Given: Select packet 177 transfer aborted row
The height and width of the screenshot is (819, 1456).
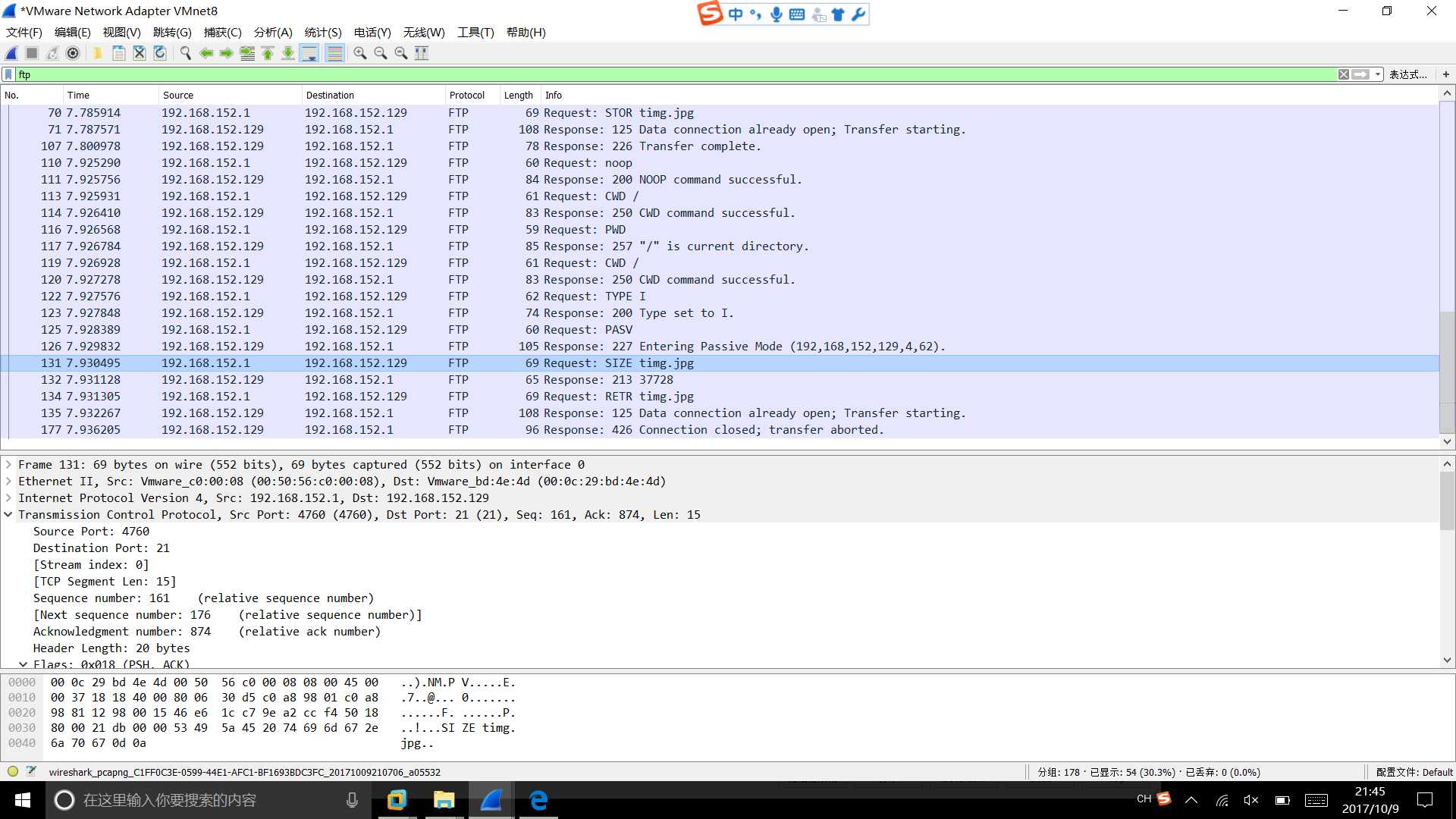Looking at the screenshot, I should [719, 430].
